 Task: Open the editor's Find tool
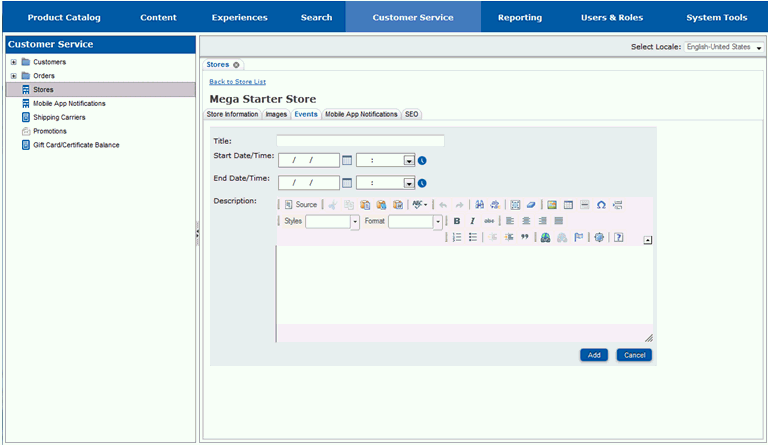coord(480,205)
